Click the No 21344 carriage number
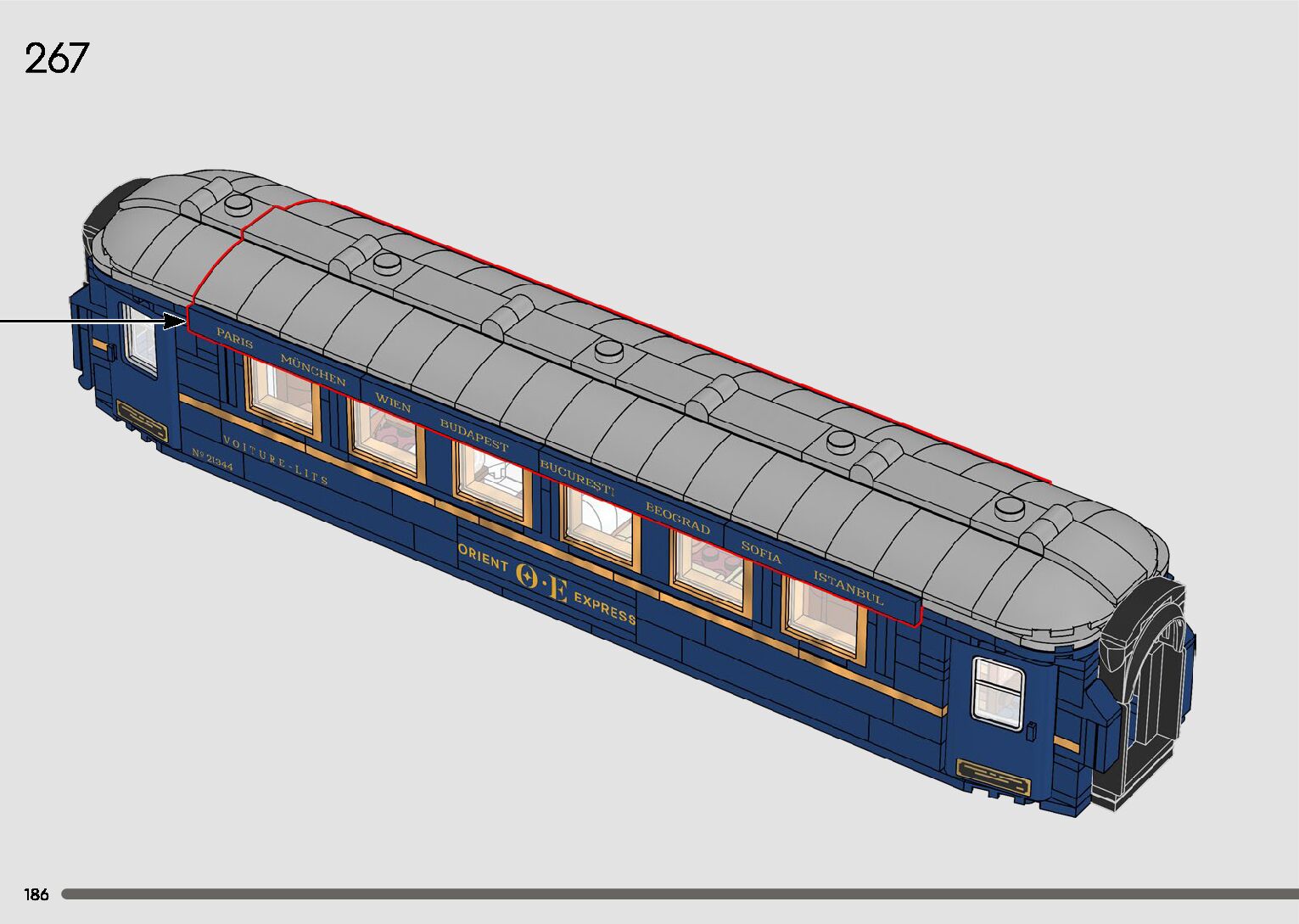 (x=212, y=459)
